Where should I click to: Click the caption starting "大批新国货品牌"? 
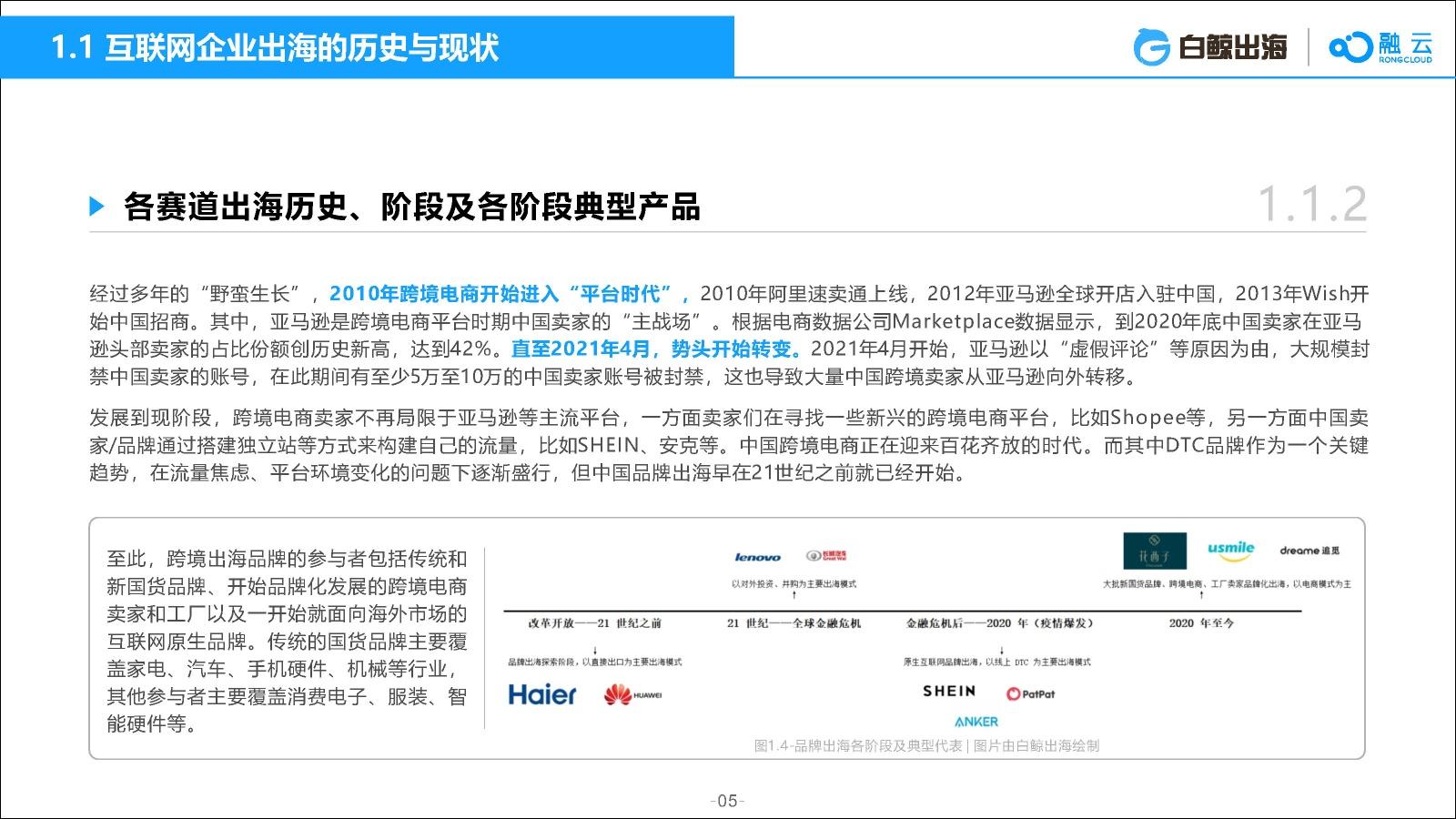pos(1227,584)
